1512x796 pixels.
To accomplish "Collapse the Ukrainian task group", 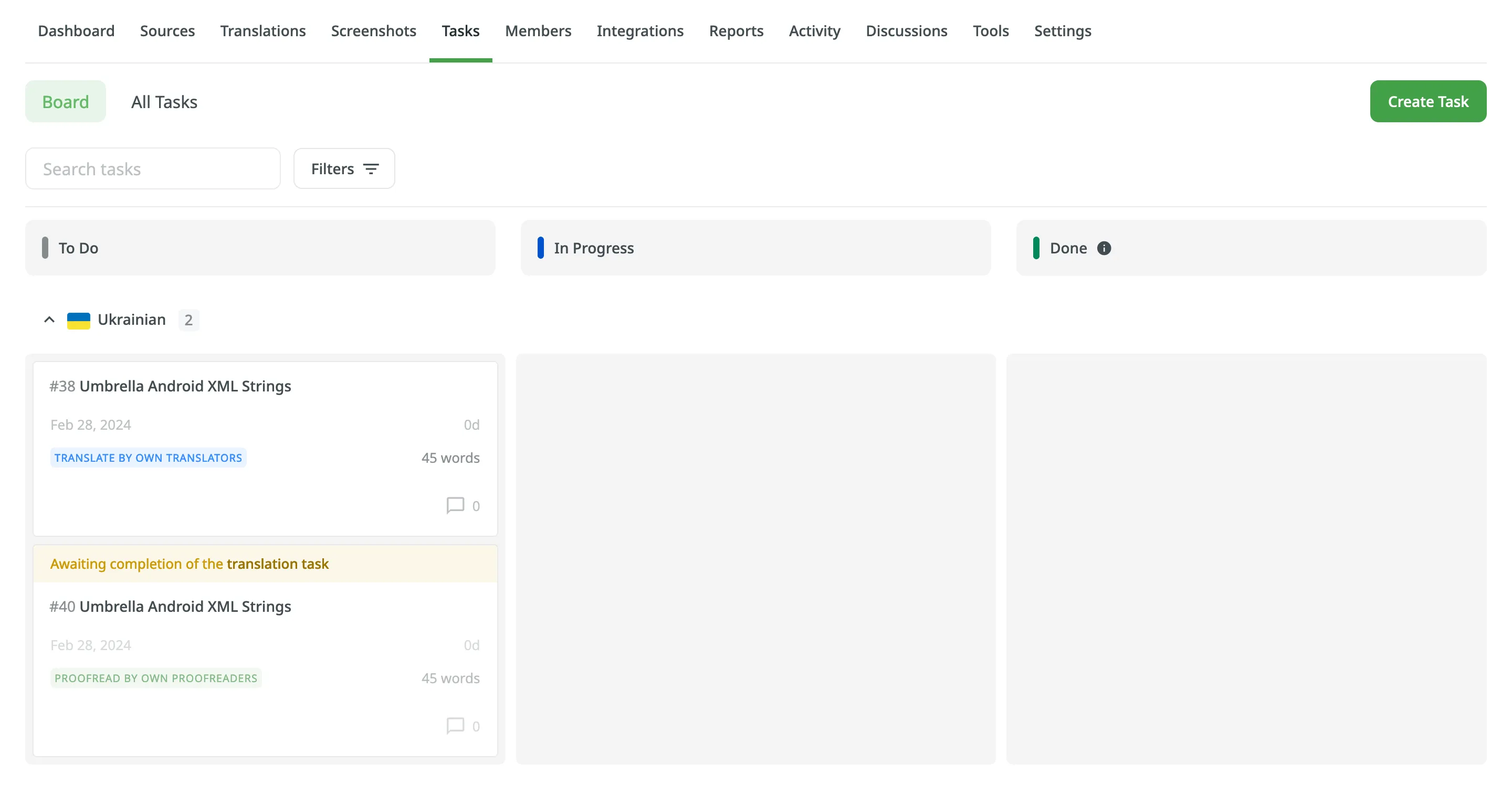I will tap(49, 320).
